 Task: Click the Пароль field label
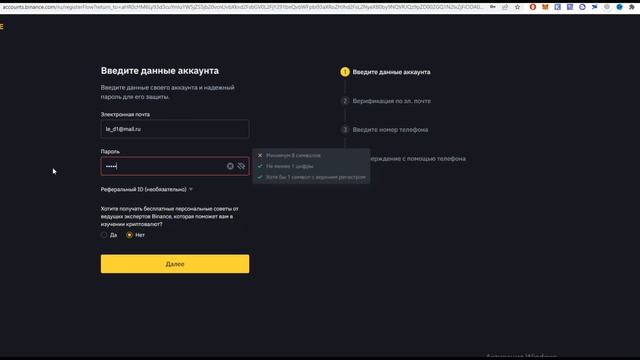tap(110, 151)
